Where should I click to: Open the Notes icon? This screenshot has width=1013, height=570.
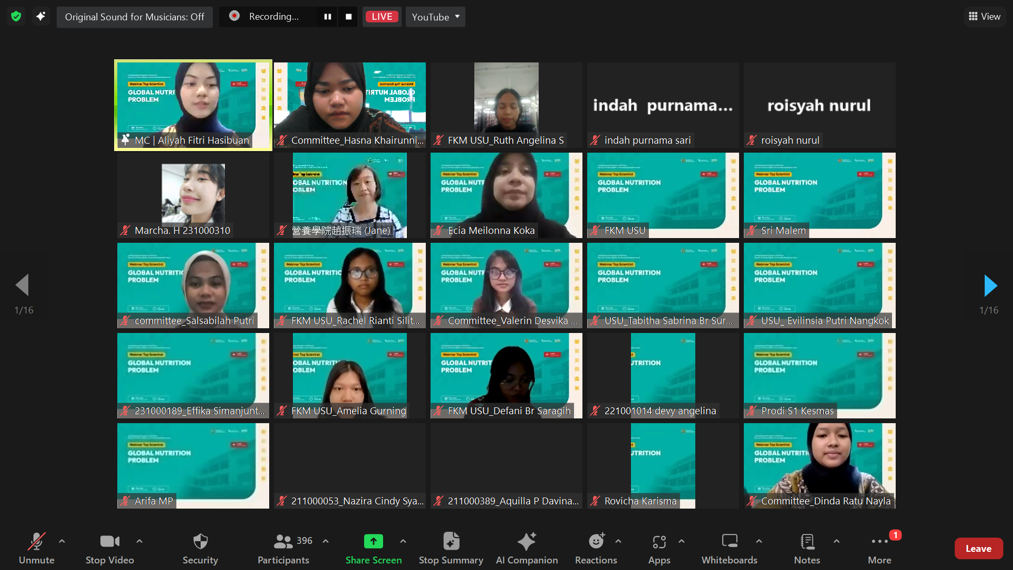click(x=807, y=548)
